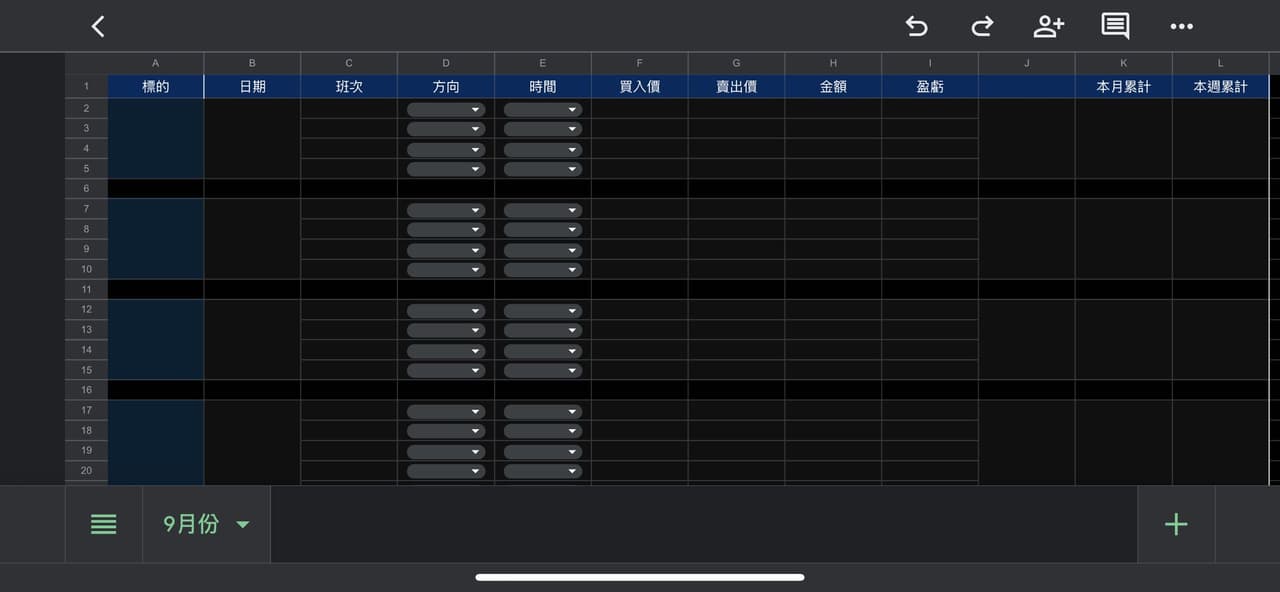Redo the last action
The image size is (1280, 592).
coord(982,27)
